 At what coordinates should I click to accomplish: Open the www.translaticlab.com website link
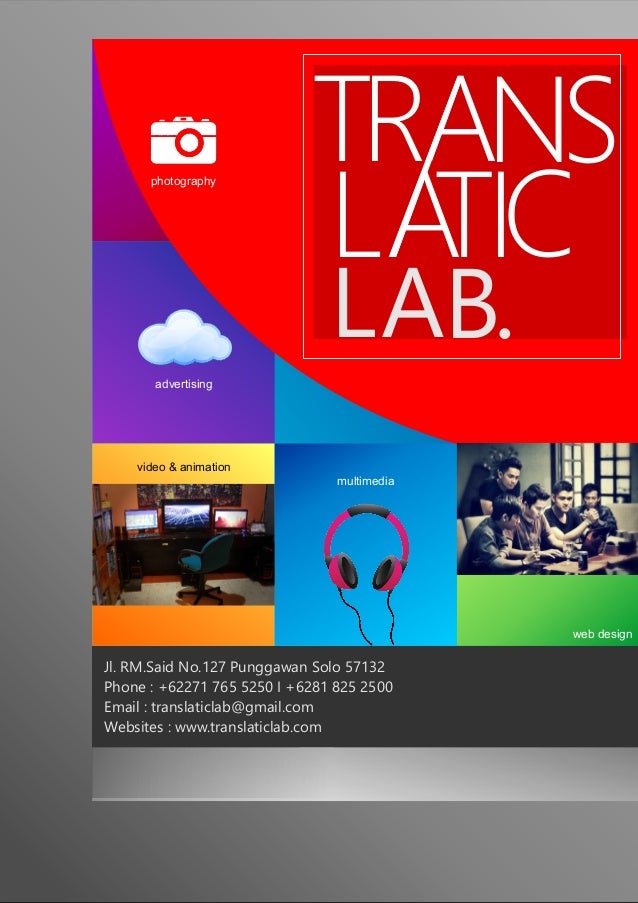pyautogui.click(x=248, y=727)
